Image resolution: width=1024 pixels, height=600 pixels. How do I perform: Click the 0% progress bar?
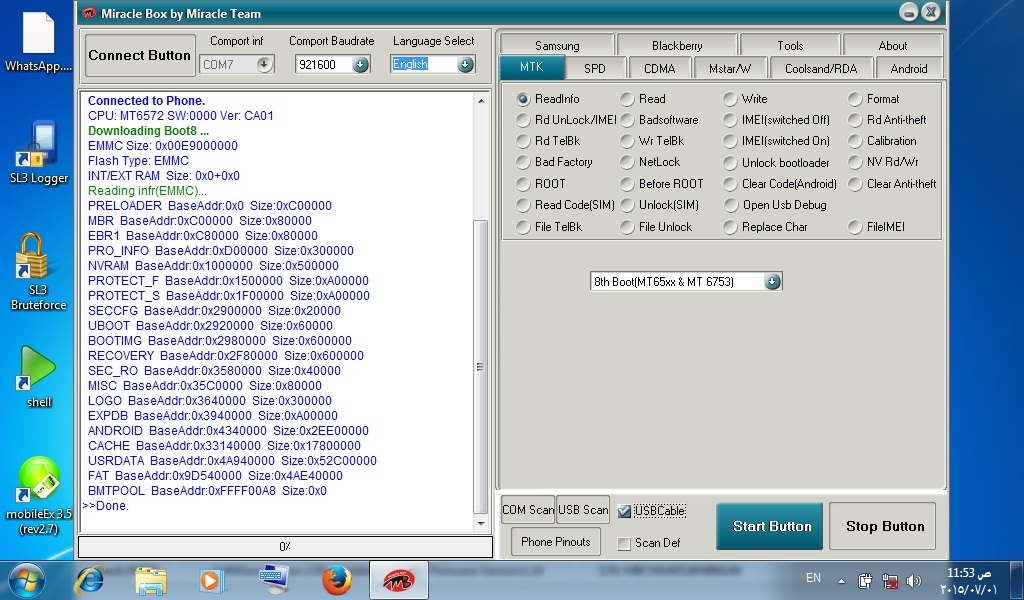285,546
